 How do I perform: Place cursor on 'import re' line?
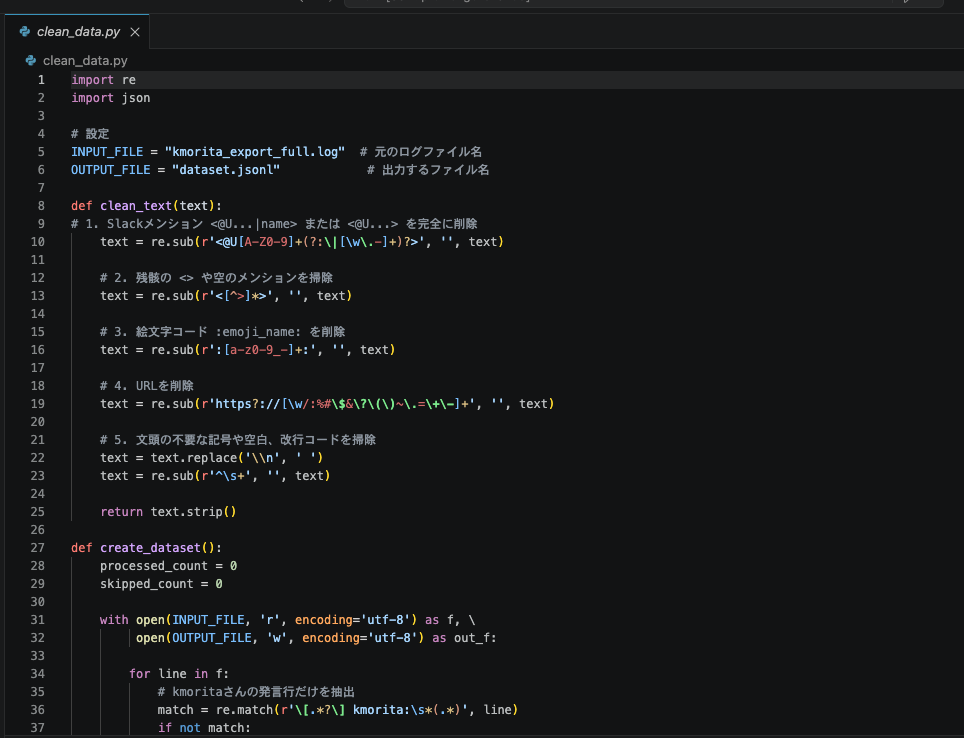pos(103,80)
